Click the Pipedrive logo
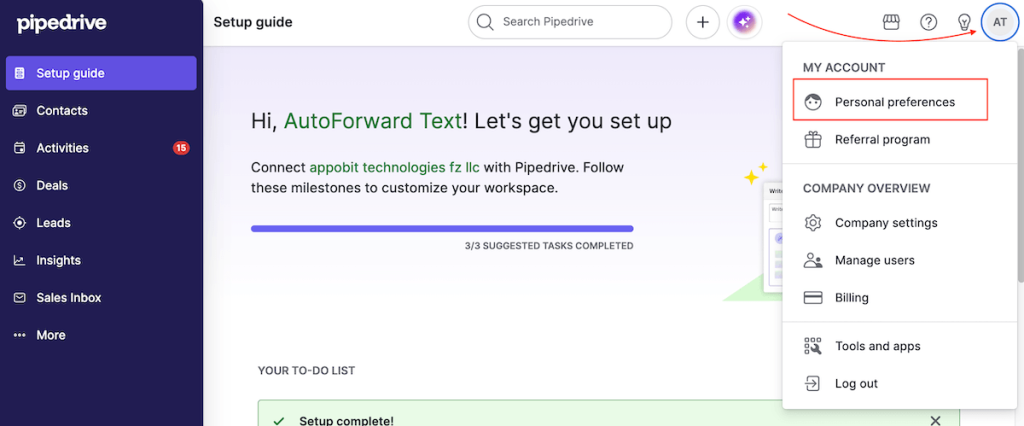 [61, 24]
